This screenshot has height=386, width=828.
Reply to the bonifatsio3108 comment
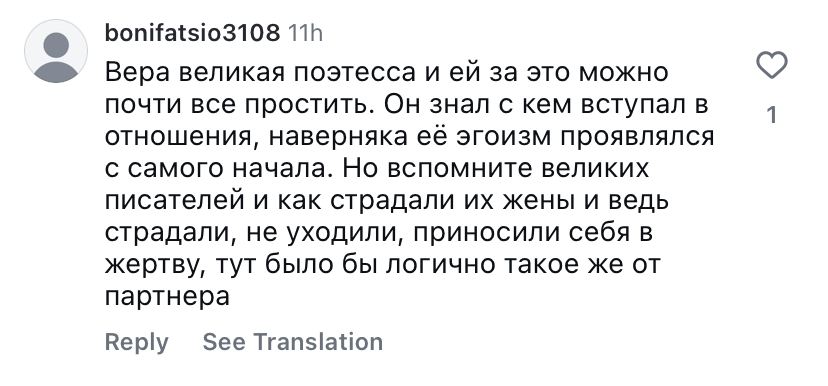pos(136,342)
